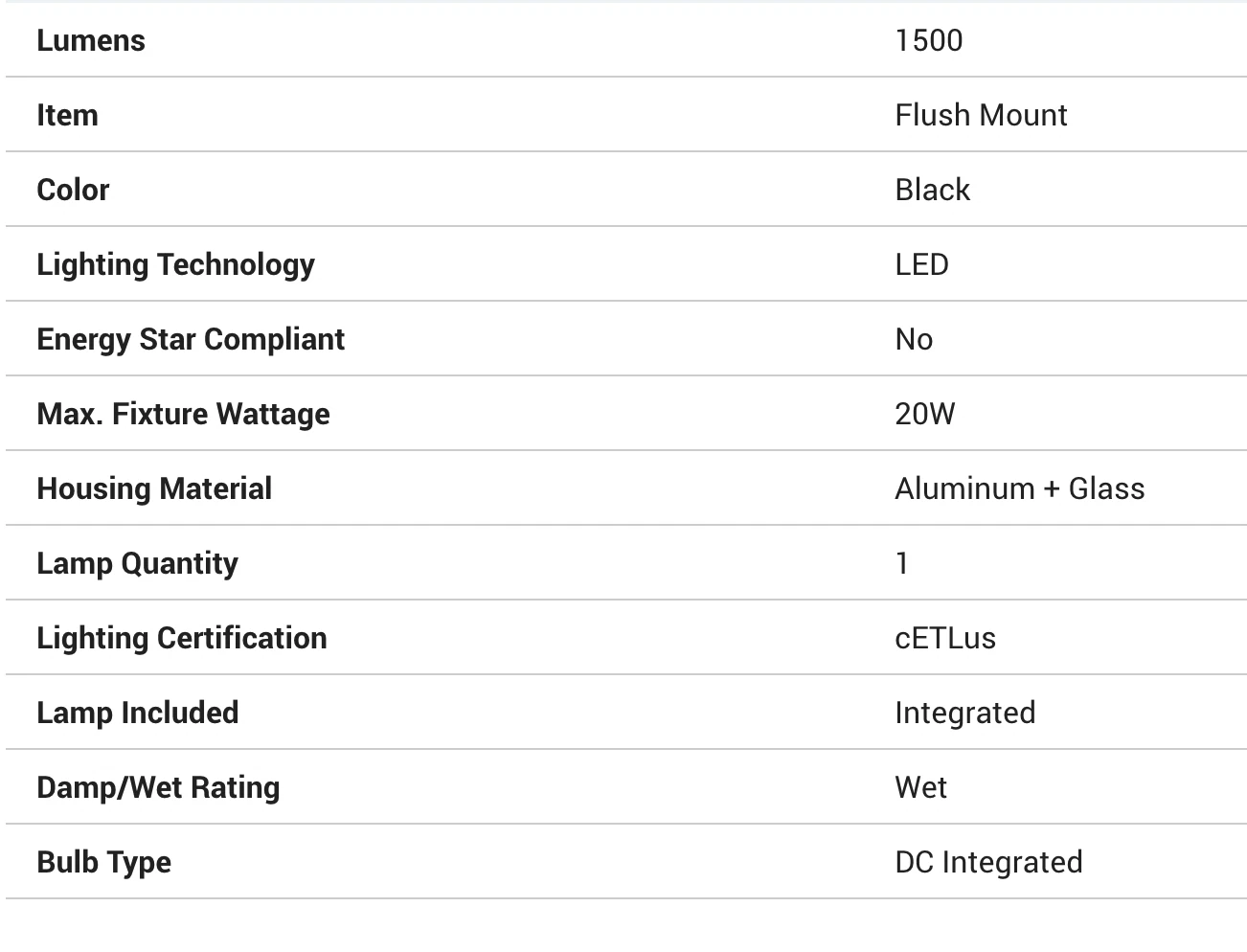
Task: Click the Lamp Included label
Action: (x=137, y=713)
